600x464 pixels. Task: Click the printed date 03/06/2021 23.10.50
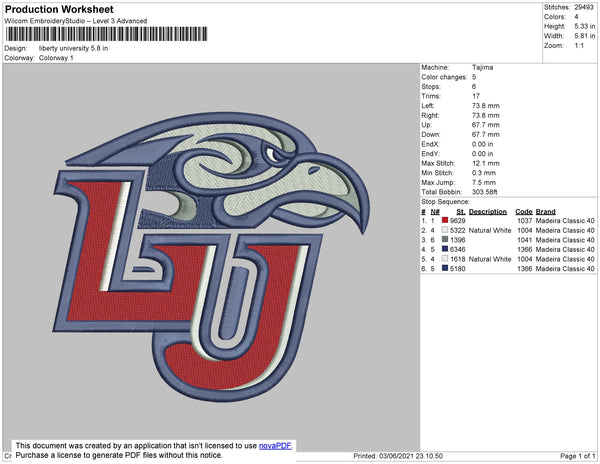click(411, 456)
